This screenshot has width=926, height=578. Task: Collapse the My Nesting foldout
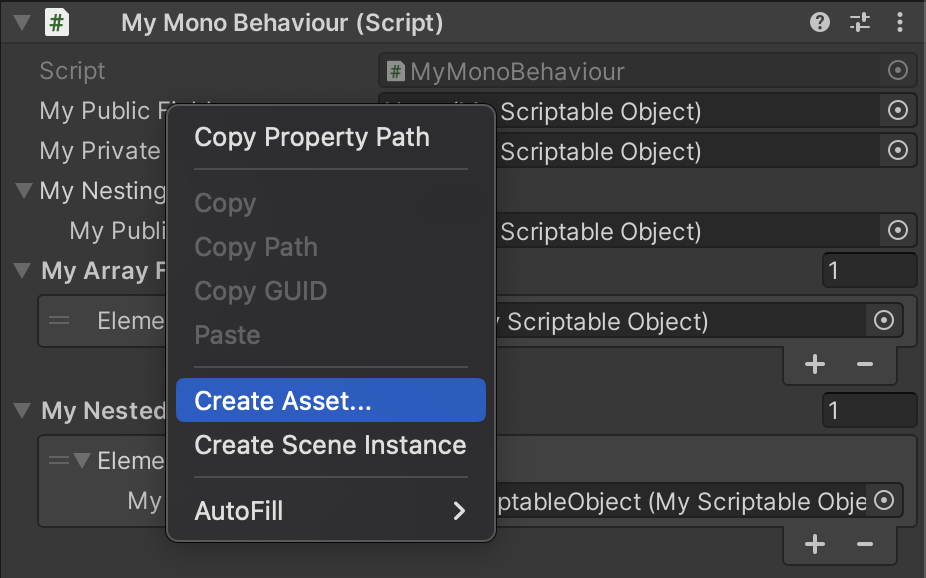pyautogui.click(x=25, y=190)
